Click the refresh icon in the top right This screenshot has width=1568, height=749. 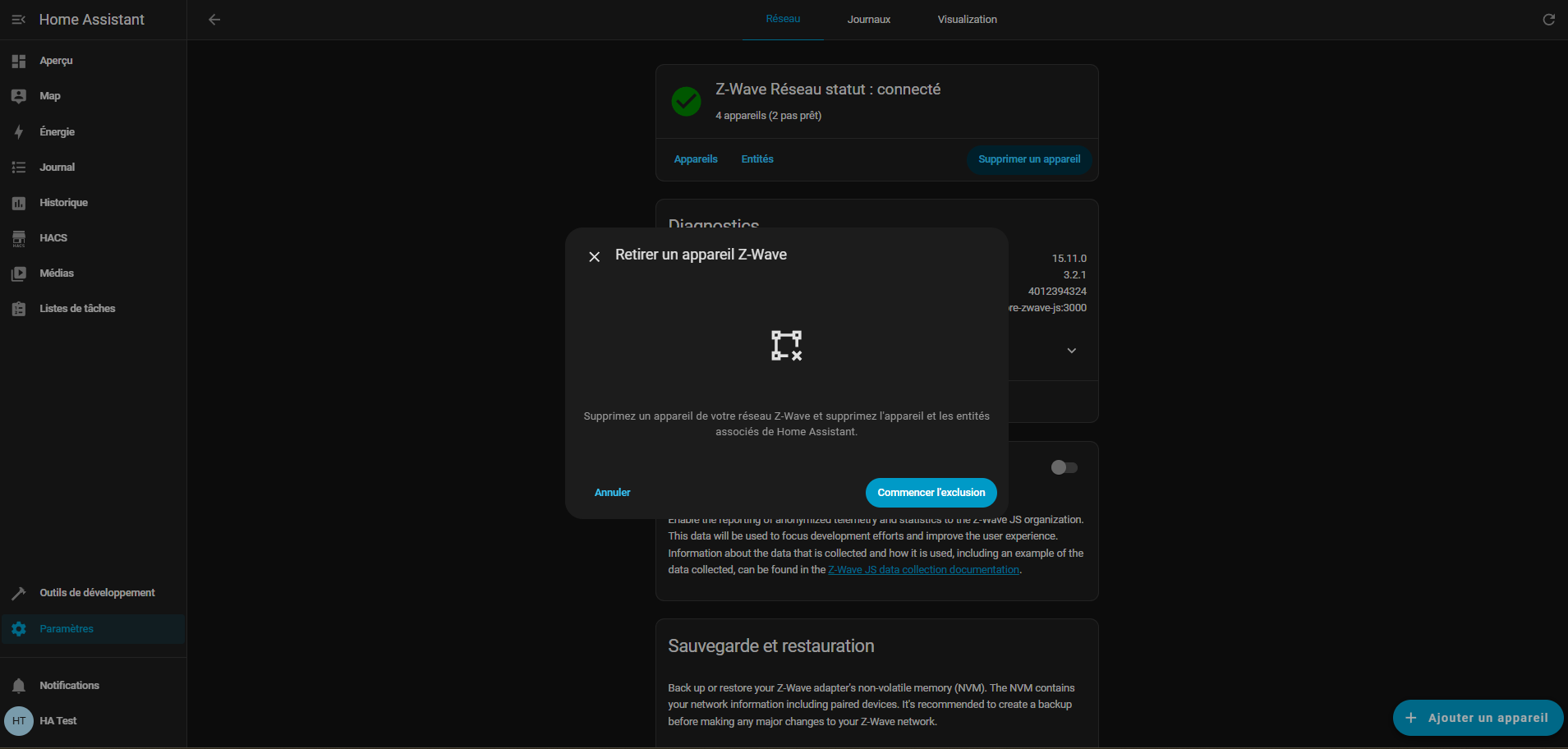1548,20
